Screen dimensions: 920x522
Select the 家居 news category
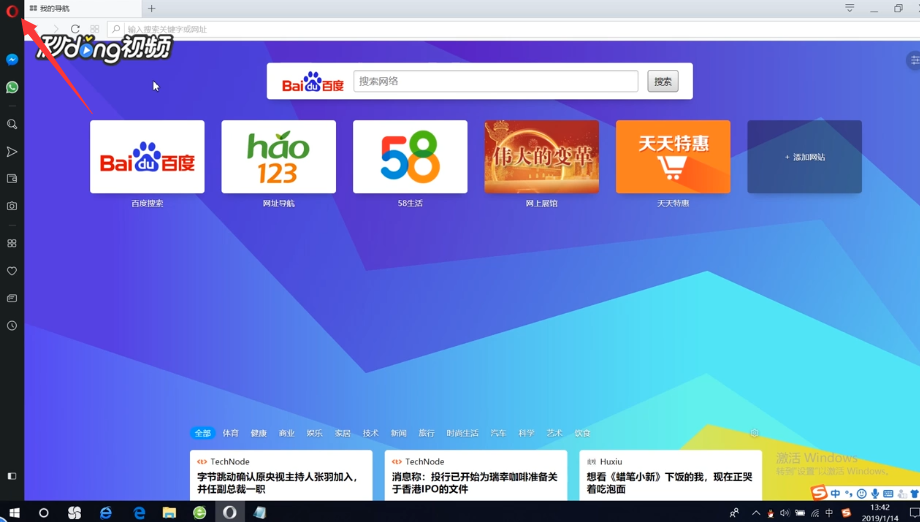343,433
